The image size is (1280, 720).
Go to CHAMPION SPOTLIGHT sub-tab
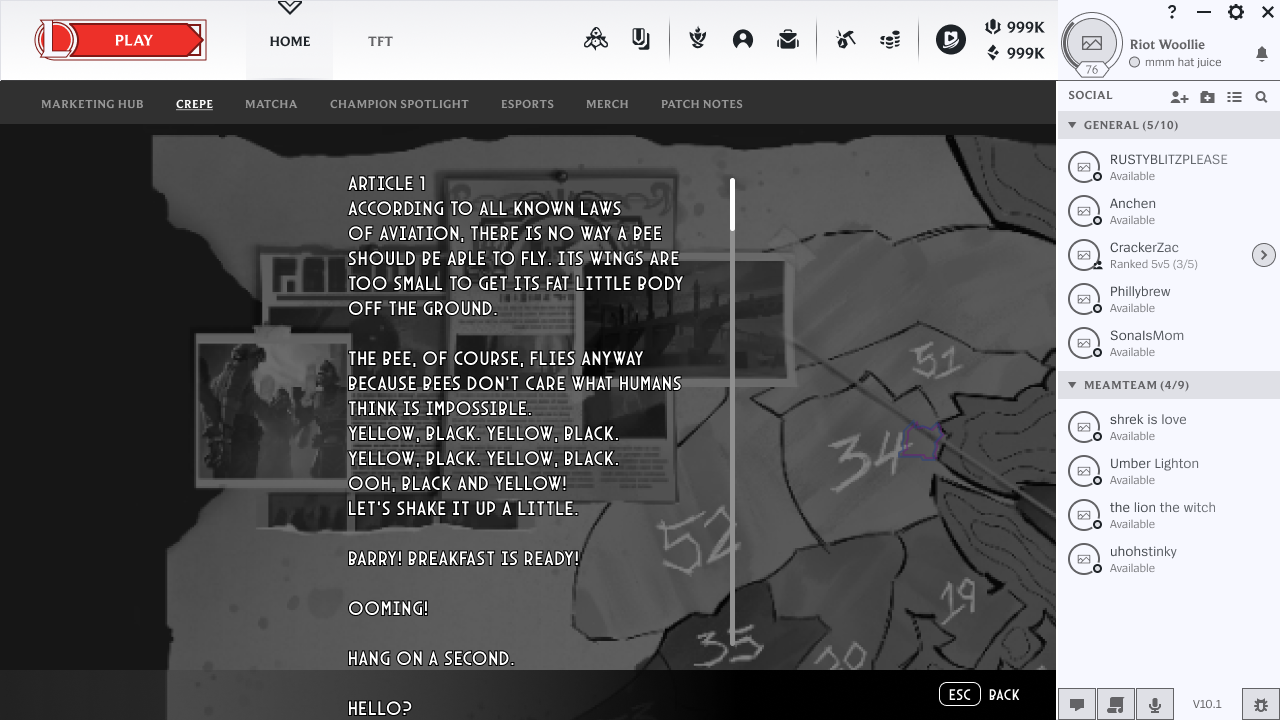tap(399, 104)
